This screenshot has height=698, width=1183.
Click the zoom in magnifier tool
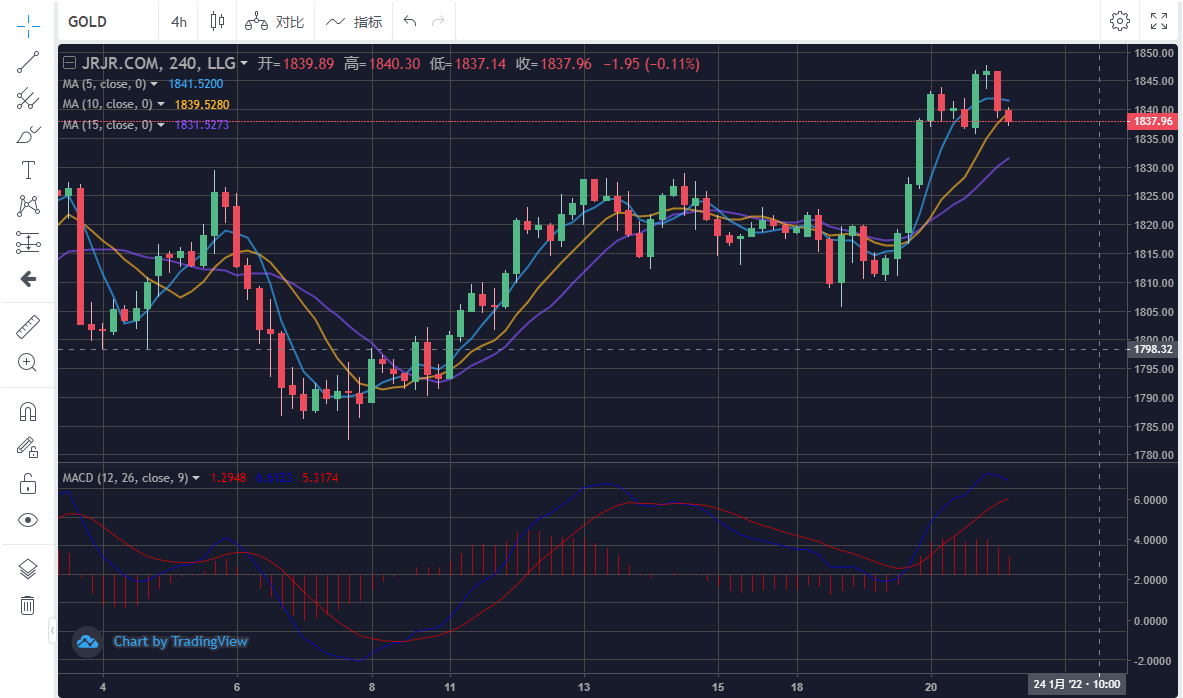pyautogui.click(x=28, y=362)
